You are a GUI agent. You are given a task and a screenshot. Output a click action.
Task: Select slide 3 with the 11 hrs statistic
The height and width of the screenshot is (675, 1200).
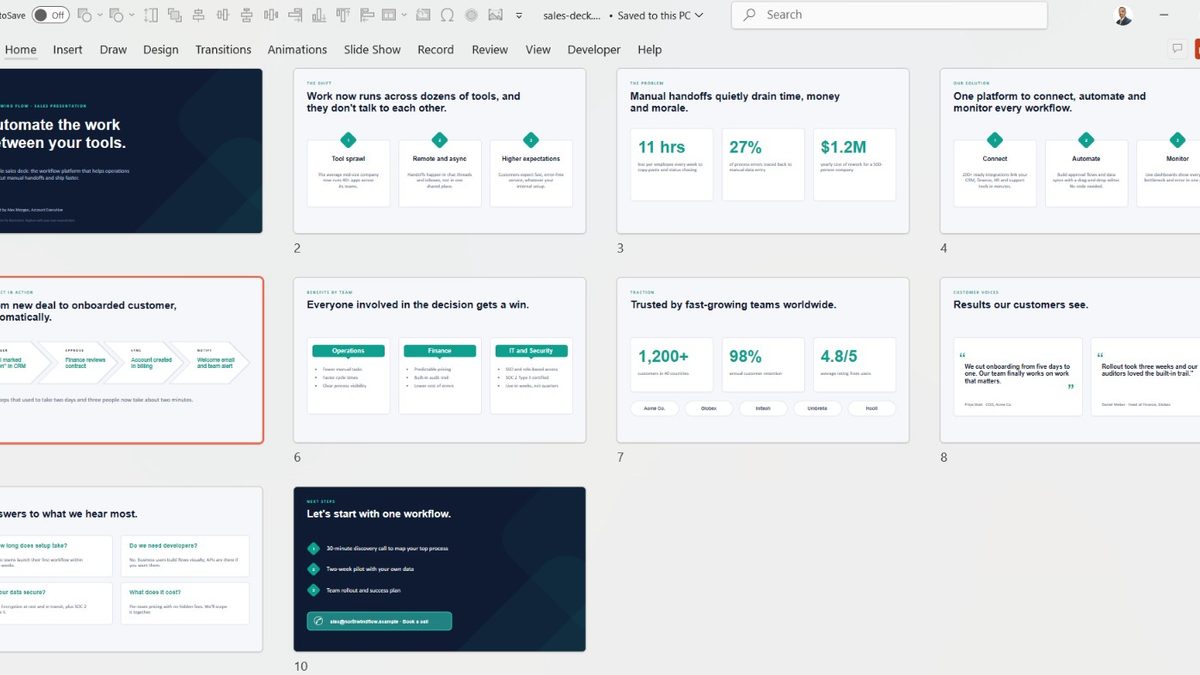point(763,151)
